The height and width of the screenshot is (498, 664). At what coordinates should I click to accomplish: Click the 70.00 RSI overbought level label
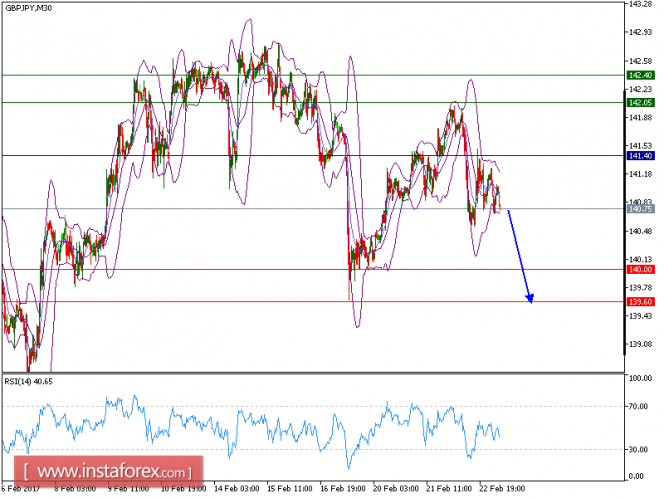(639, 408)
